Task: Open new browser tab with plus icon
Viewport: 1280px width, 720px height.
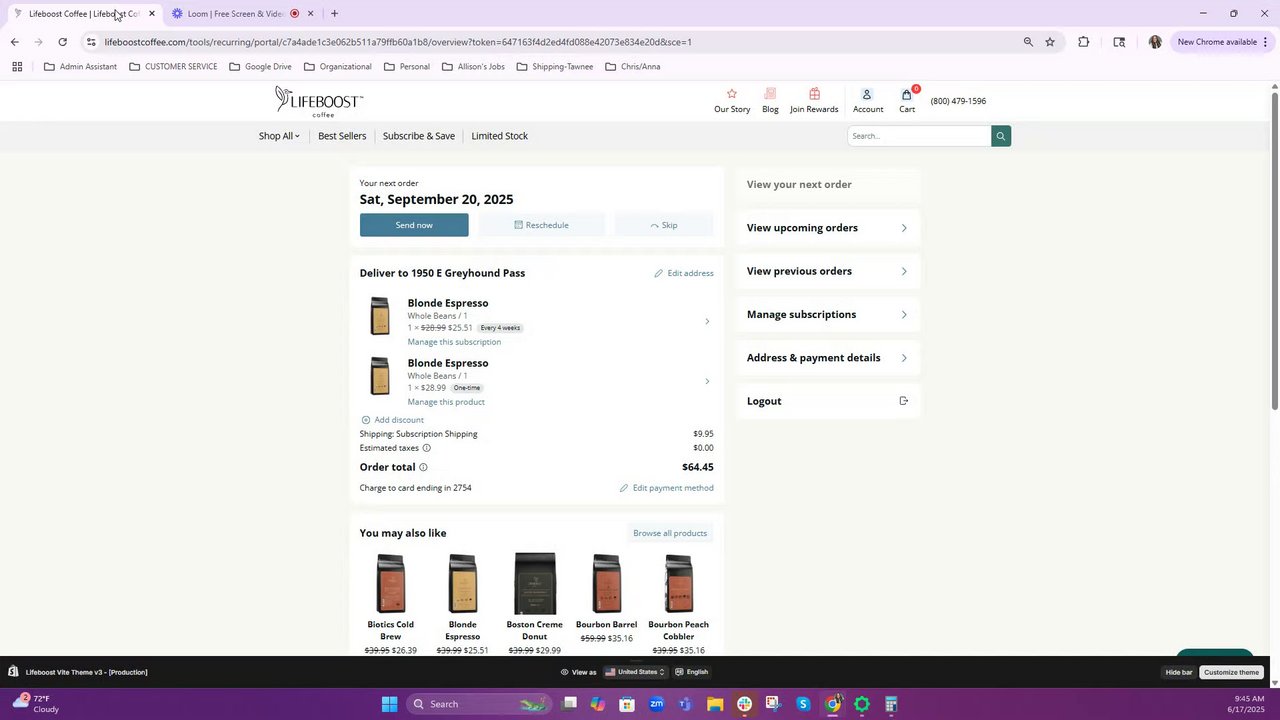Action: coord(334,14)
